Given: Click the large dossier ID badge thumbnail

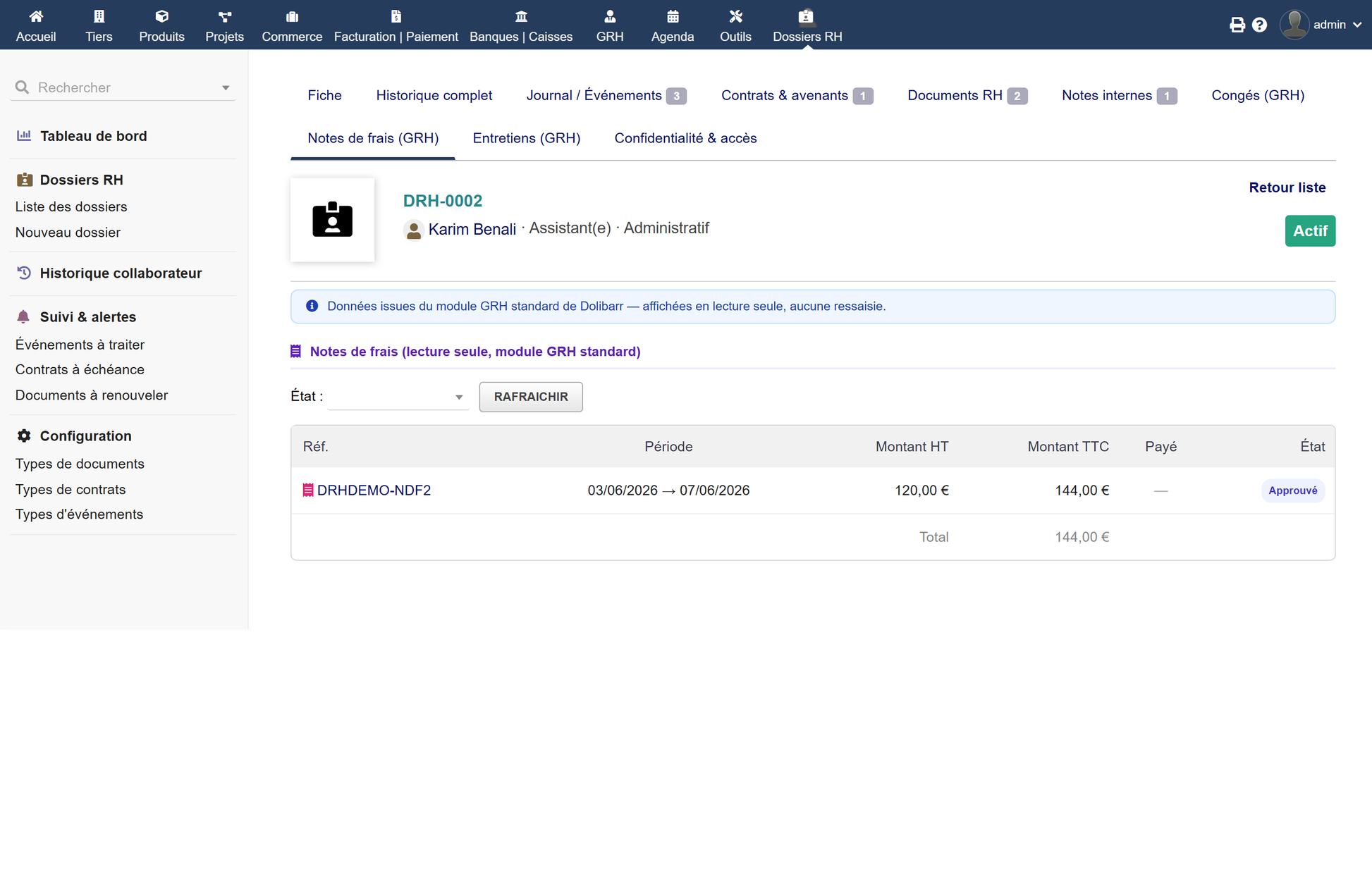Looking at the screenshot, I should (x=332, y=219).
